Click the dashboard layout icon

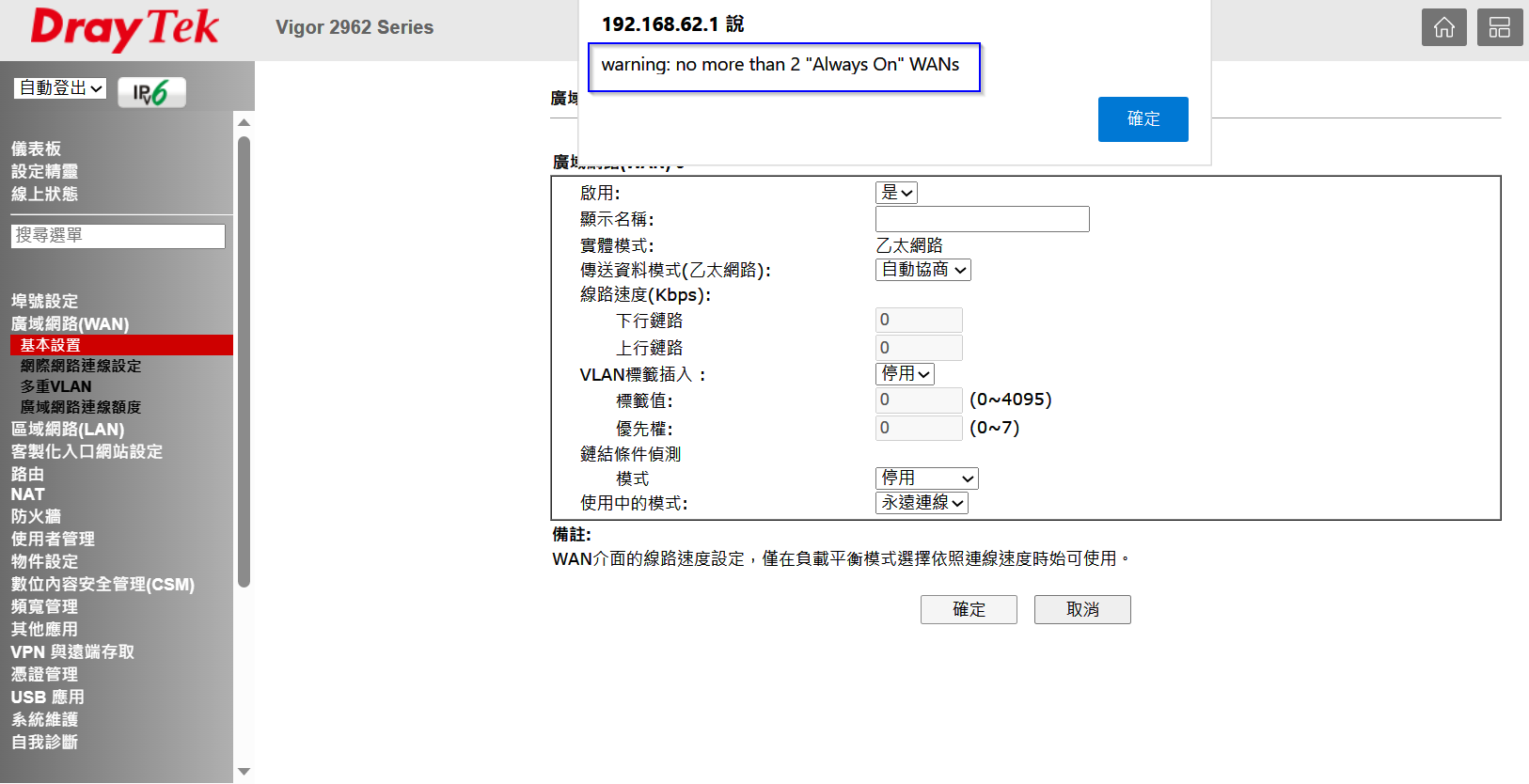[1499, 27]
